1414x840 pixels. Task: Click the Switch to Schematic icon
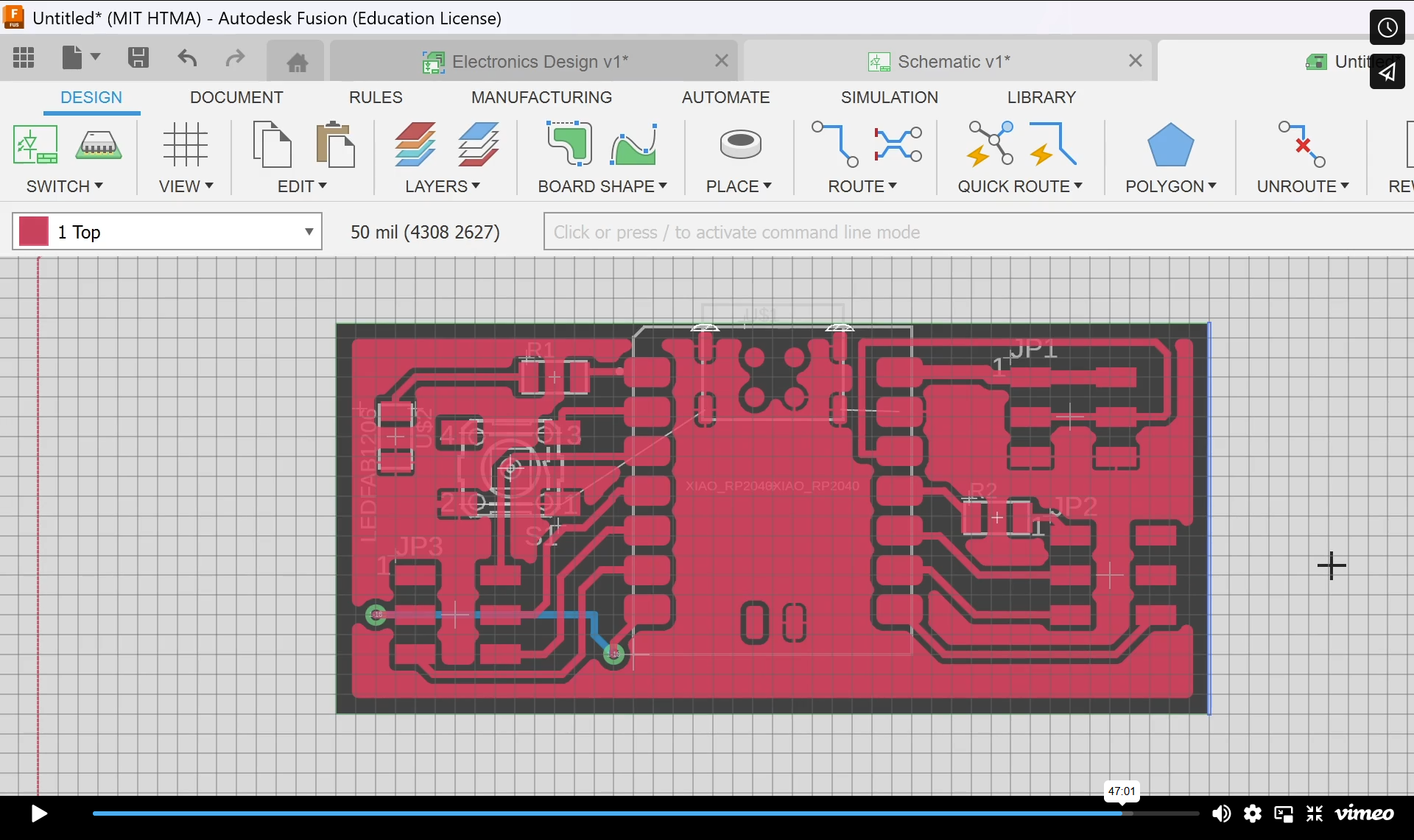35,144
